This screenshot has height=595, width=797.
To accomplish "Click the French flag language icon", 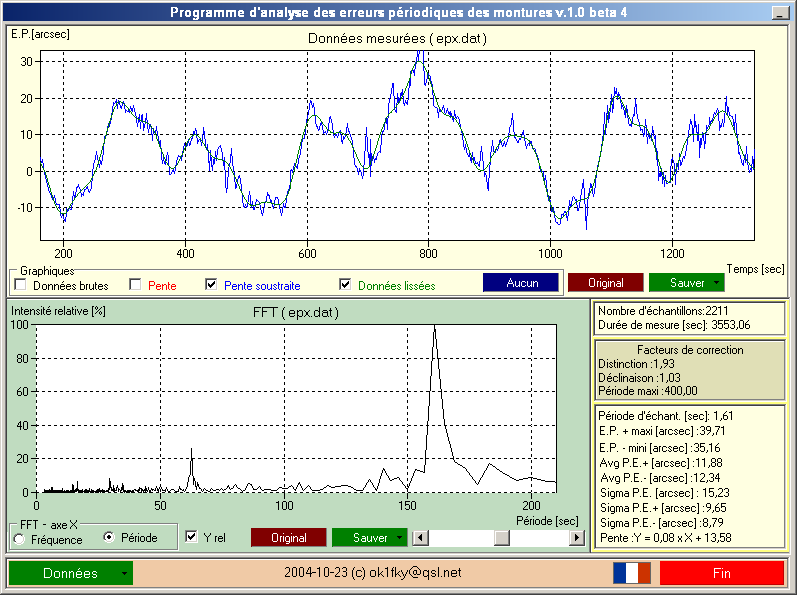I will click(632, 573).
